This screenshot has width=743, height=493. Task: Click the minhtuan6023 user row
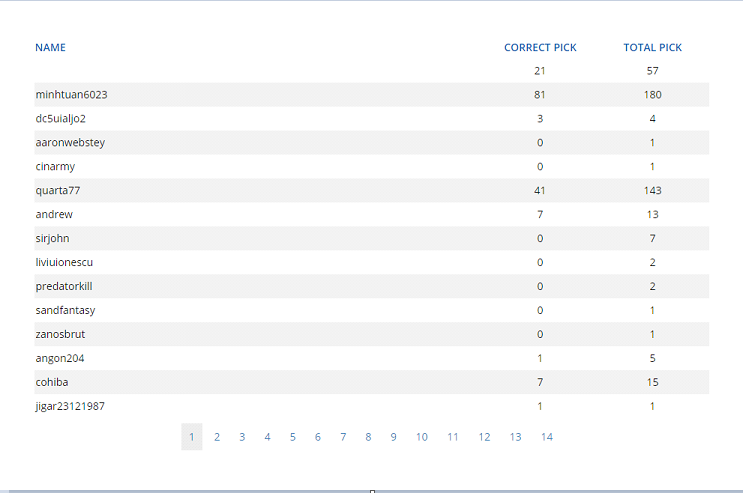coord(372,95)
